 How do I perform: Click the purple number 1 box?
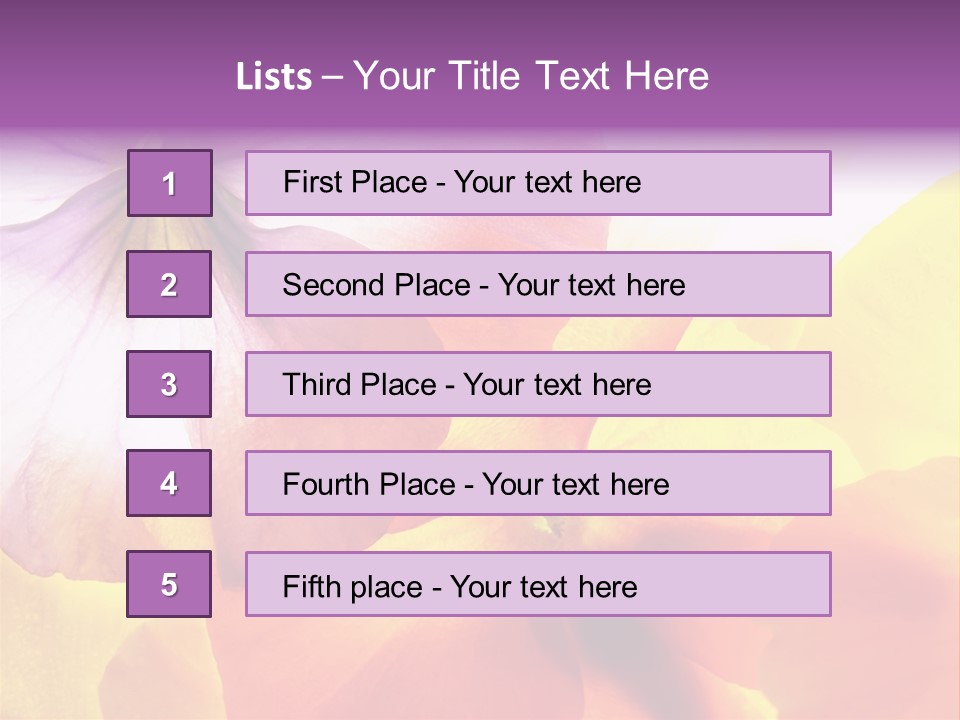[170, 183]
